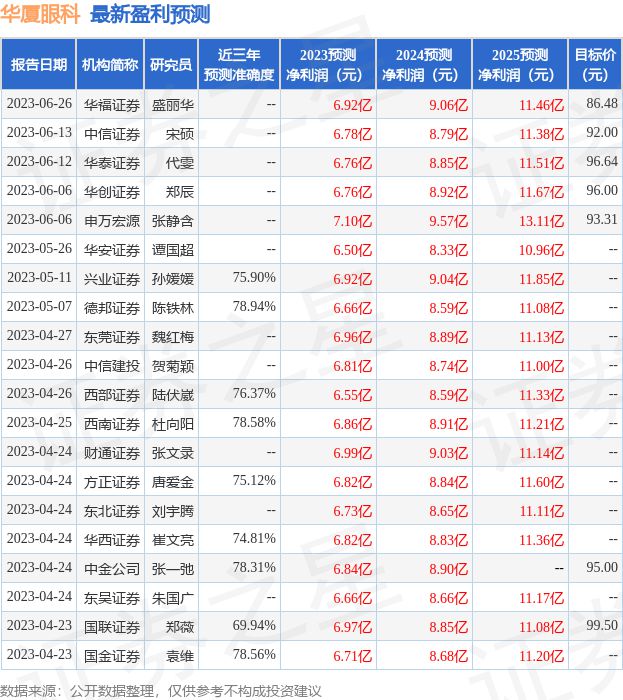Select the 华创证券 institution cell
This screenshot has height=700, width=623.
[112, 192]
